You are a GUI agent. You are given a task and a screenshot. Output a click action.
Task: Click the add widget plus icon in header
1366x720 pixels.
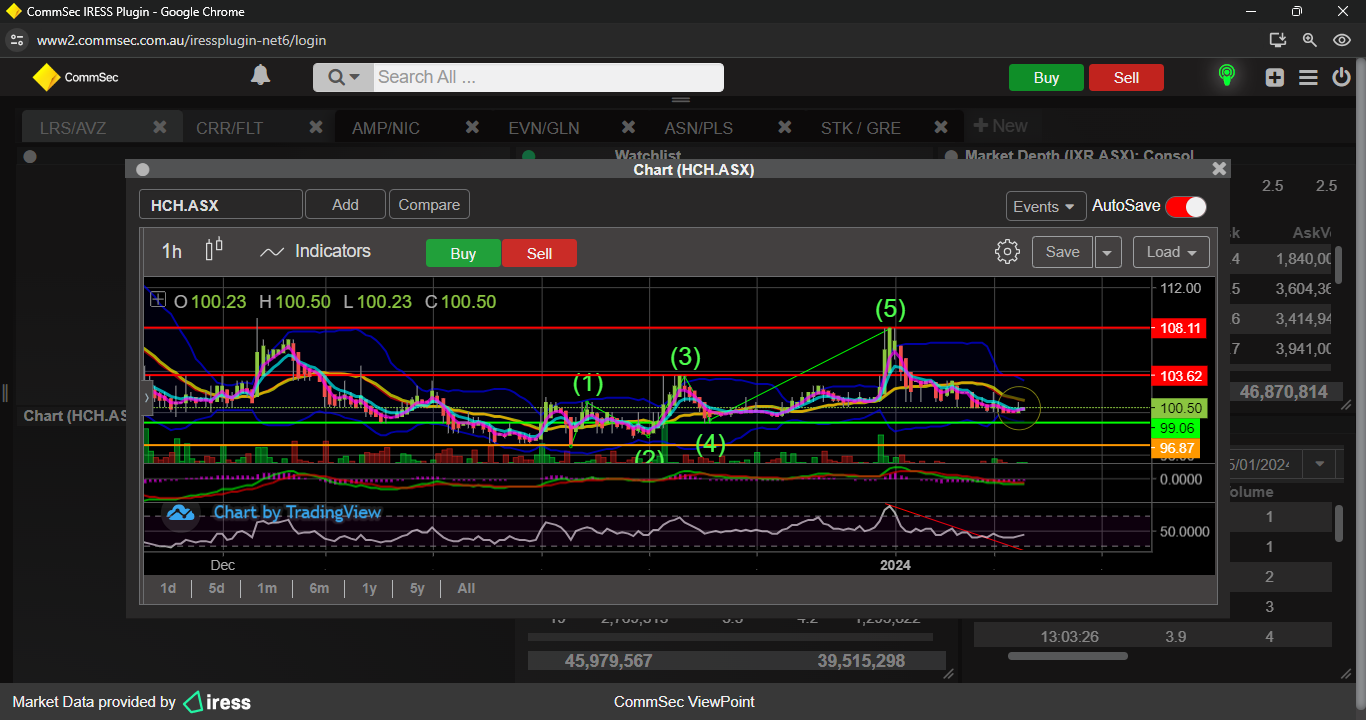pos(1274,77)
